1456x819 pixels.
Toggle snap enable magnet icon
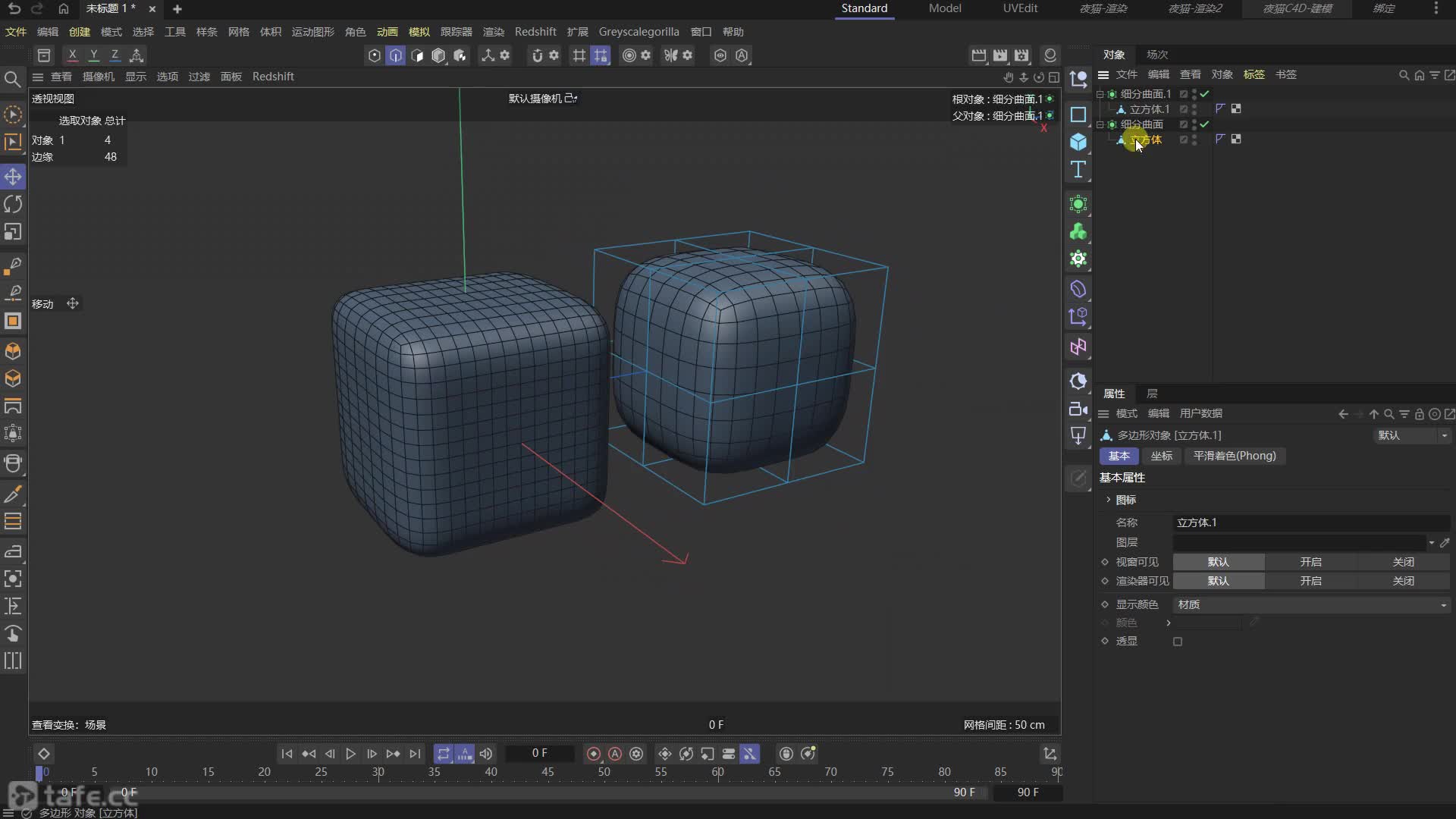tap(537, 55)
